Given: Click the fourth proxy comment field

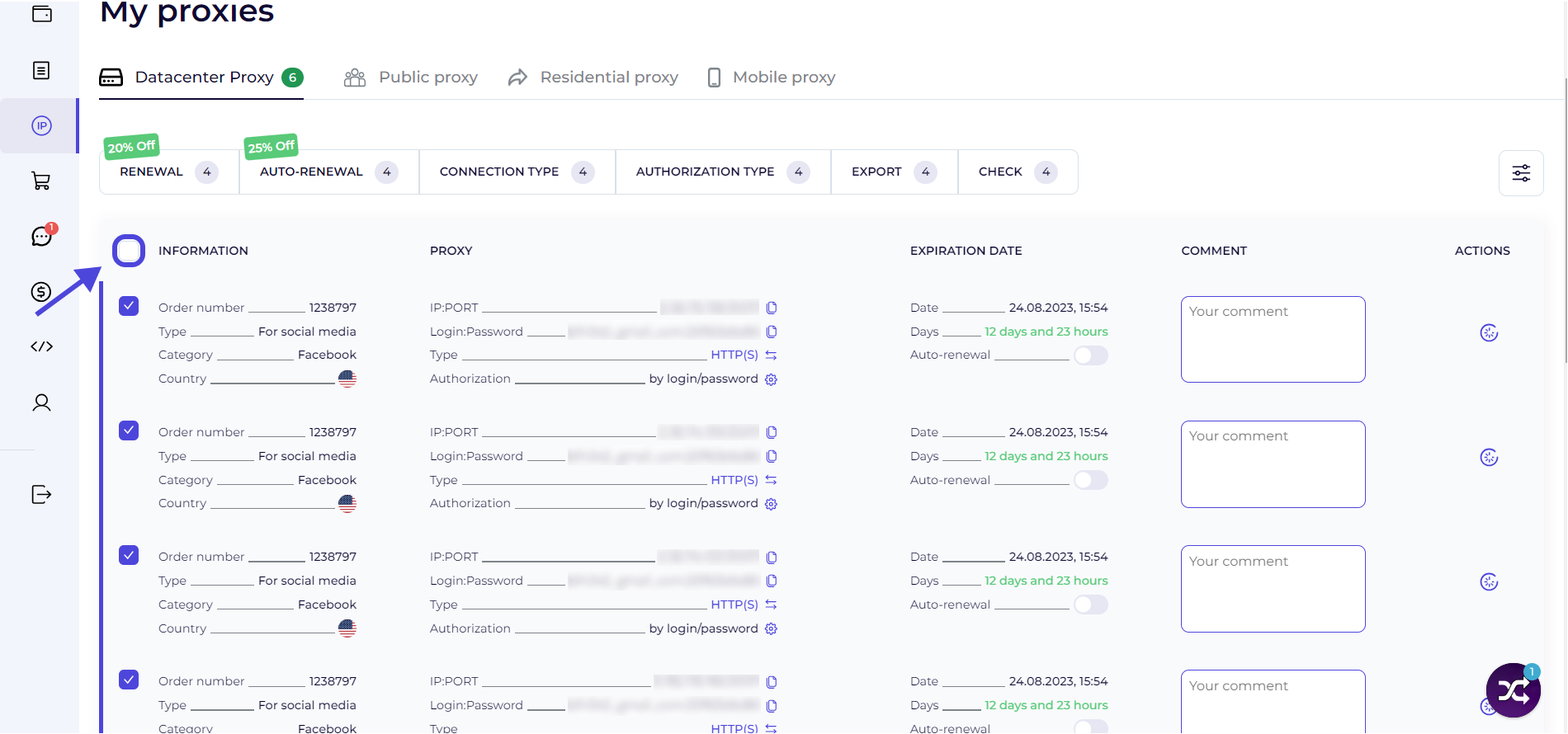Looking at the screenshot, I should tap(1273, 702).
